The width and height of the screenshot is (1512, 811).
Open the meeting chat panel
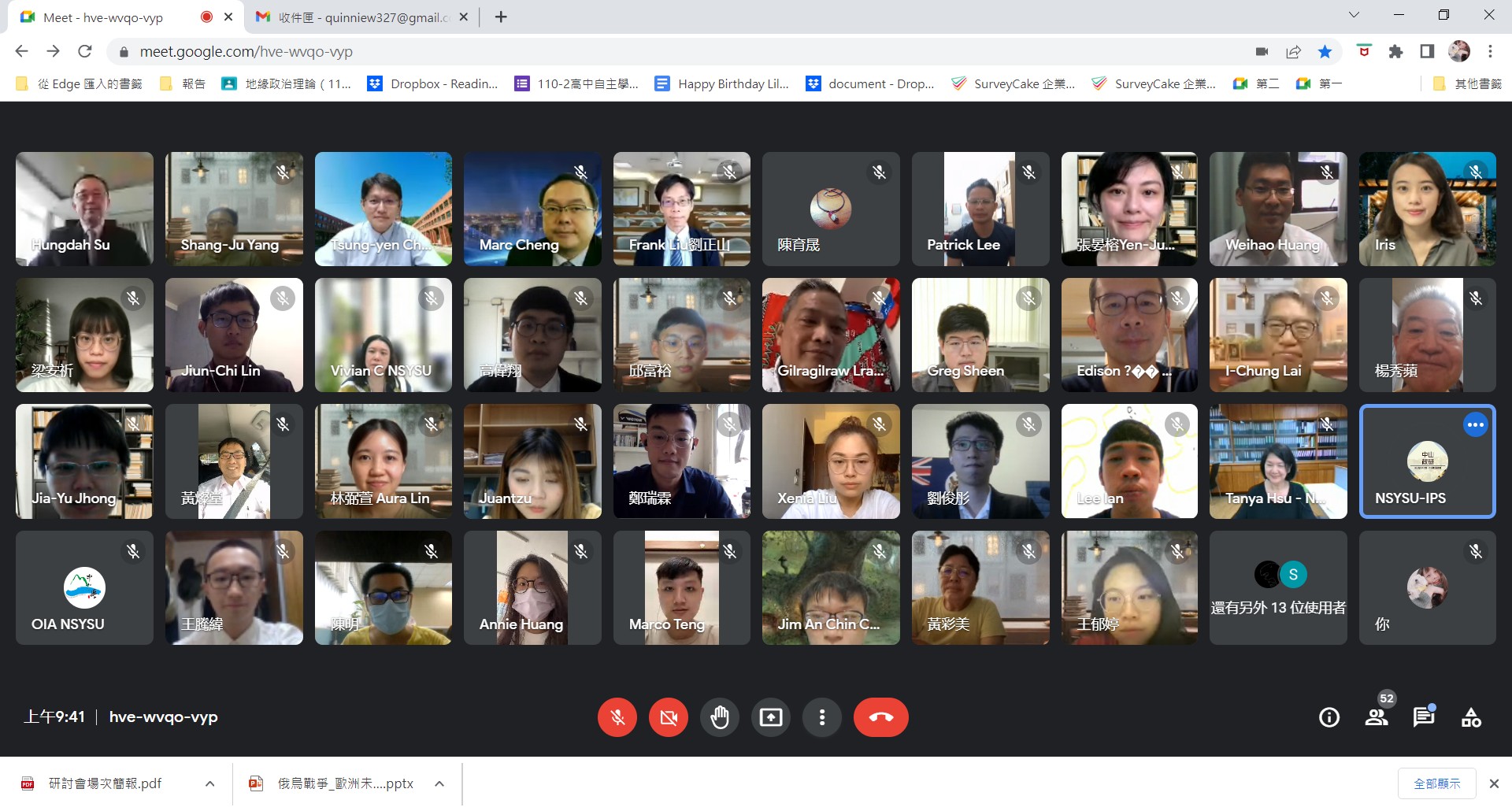pyautogui.click(x=1424, y=717)
